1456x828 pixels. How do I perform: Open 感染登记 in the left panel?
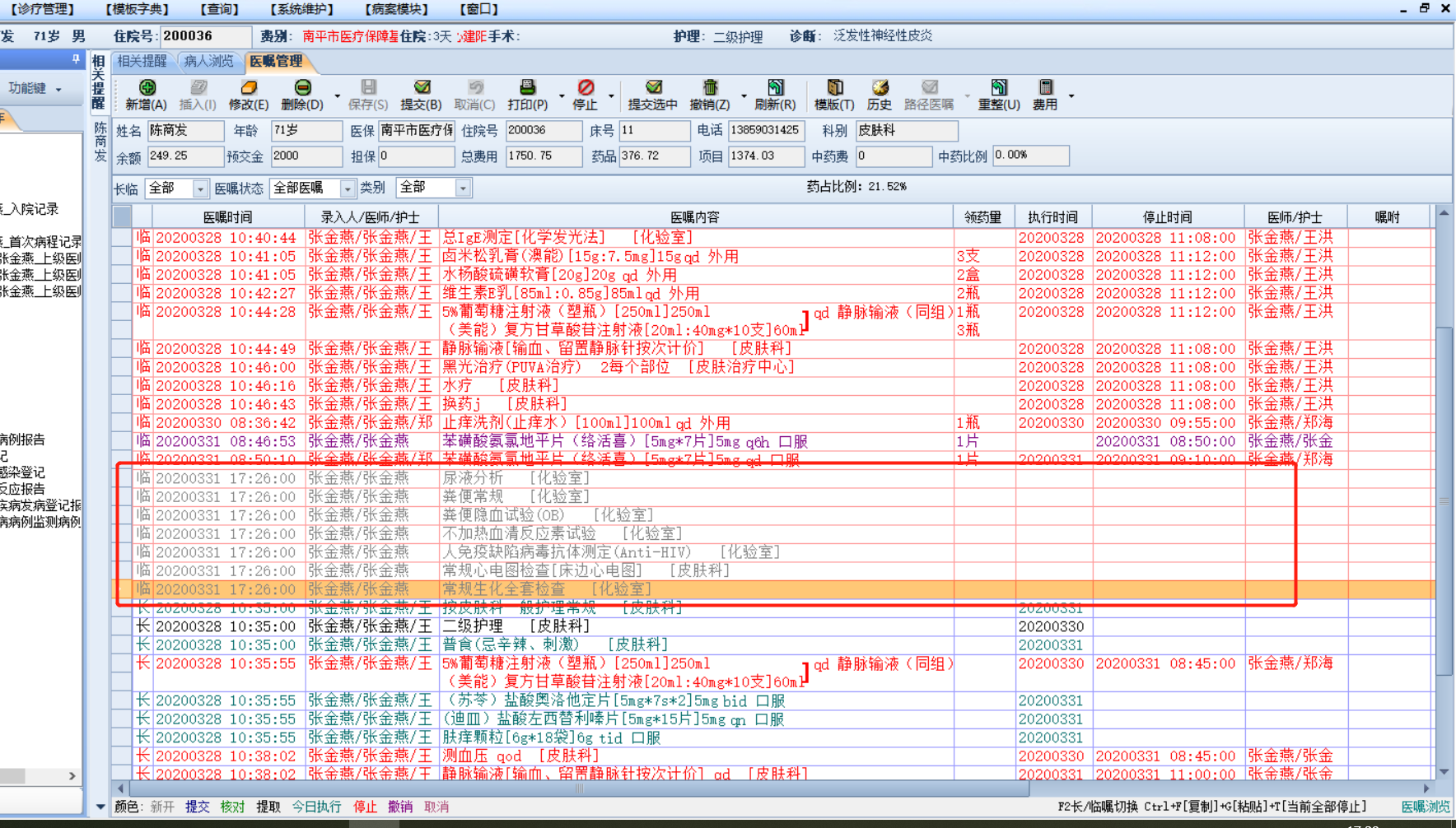click(x=22, y=472)
